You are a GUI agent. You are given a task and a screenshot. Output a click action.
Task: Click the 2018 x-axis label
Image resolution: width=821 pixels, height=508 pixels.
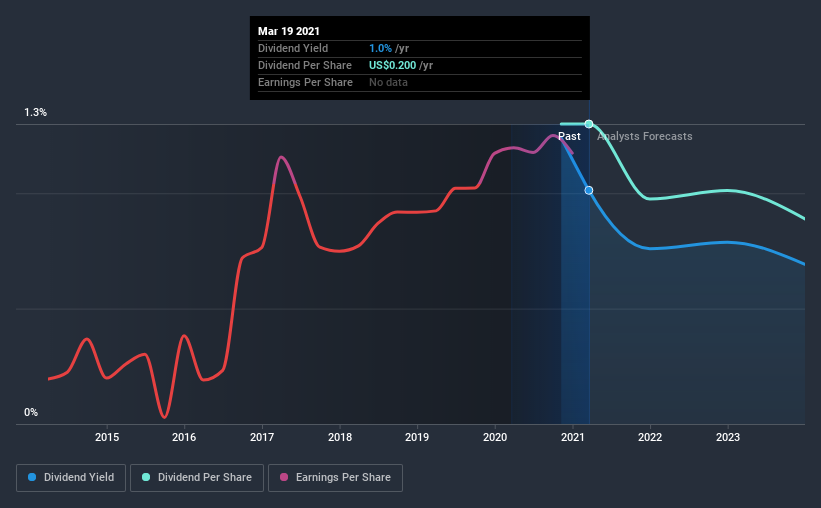340,437
